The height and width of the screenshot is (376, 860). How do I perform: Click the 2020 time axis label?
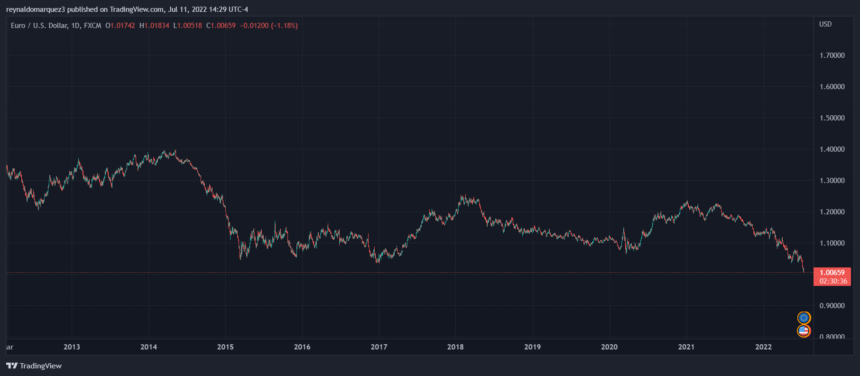pos(609,347)
